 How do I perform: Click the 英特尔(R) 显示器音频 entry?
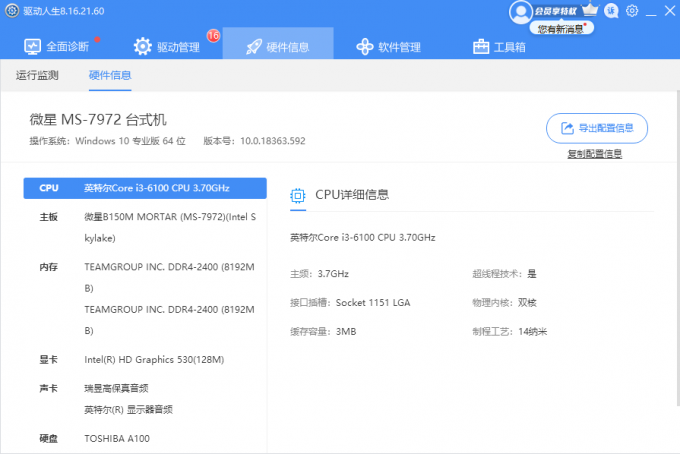[x=128, y=409]
